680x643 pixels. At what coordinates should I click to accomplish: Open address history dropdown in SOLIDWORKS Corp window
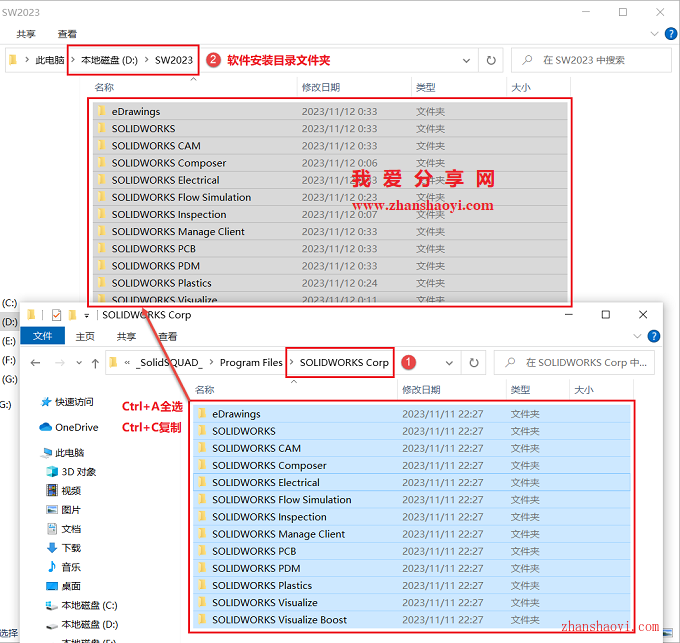coord(449,363)
